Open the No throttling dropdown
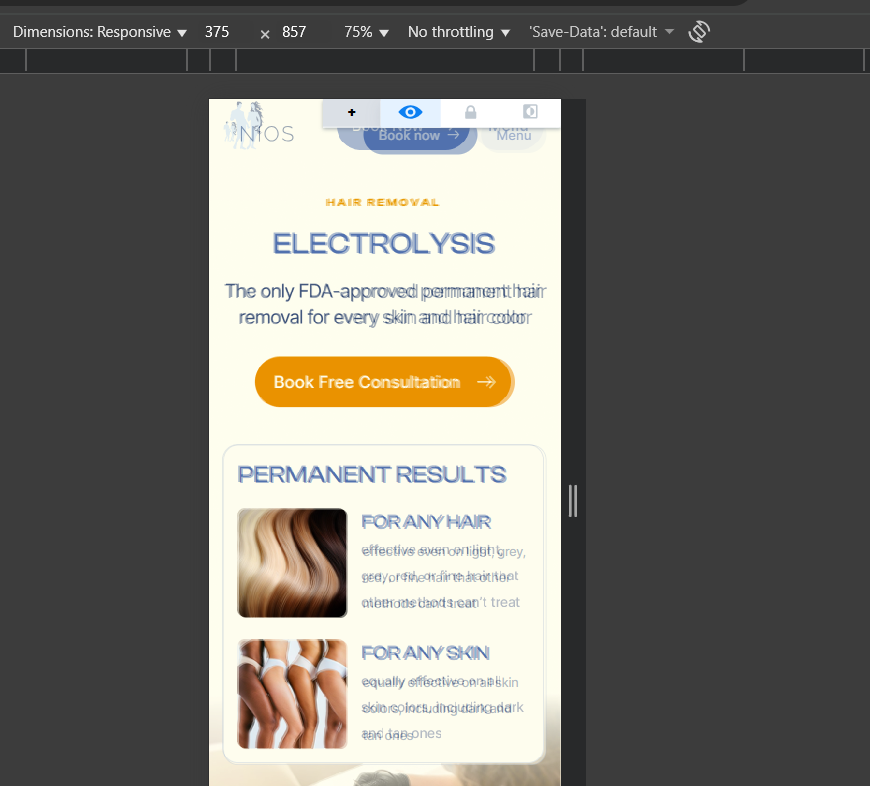This screenshot has height=786, width=870. pyautogui.click(x=459, y=32)
